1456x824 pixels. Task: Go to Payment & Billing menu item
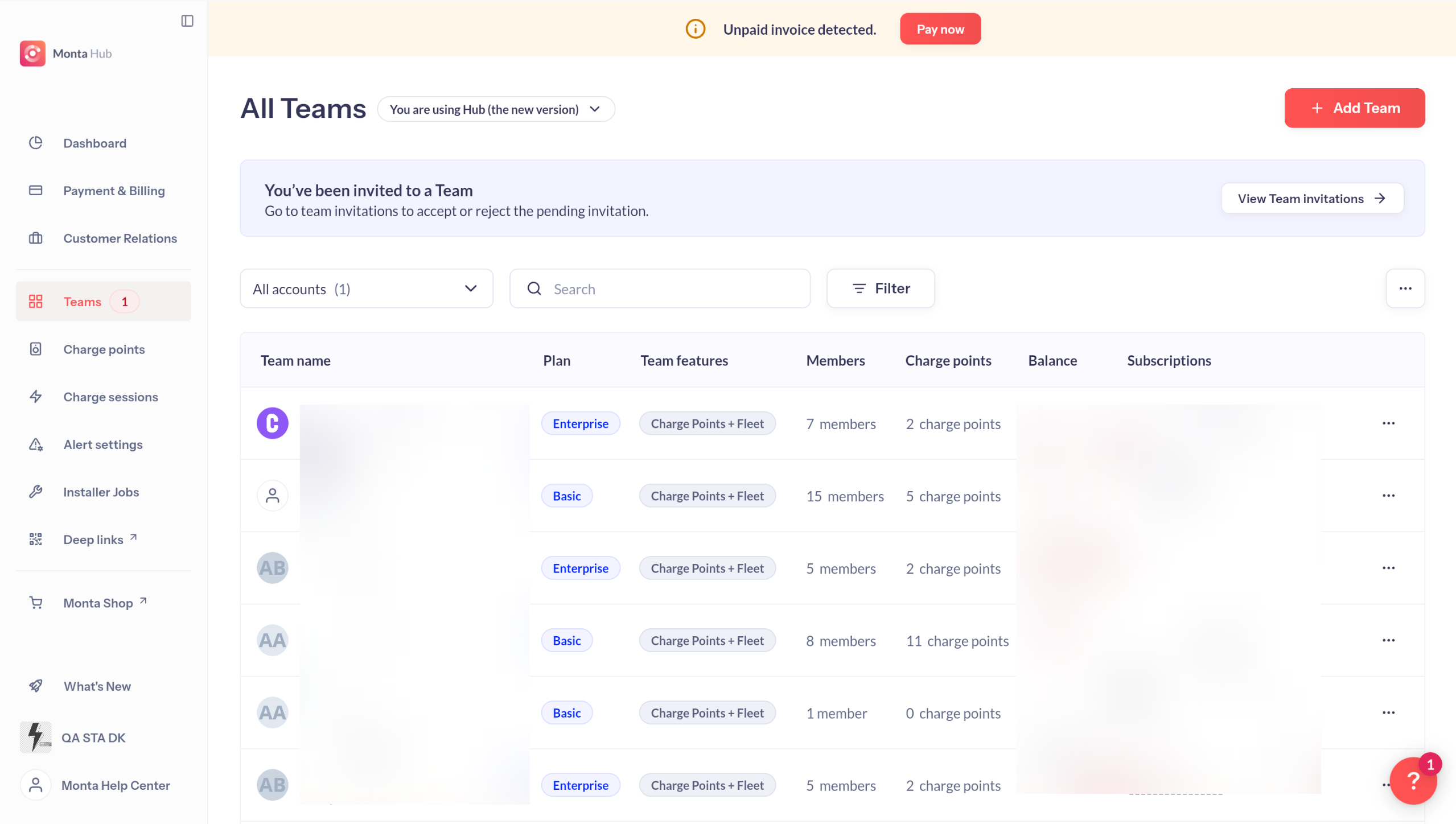click(x=114, y=191)
